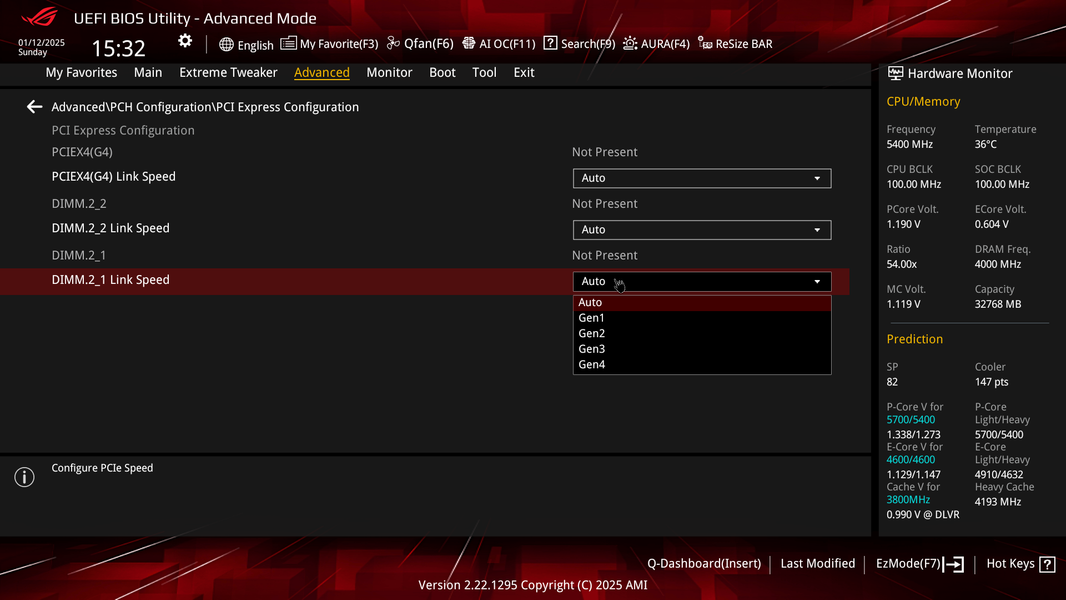Click the 147 pts cooler score
Viewport: 1066px width, 600px height.
(x=991, y=382)
